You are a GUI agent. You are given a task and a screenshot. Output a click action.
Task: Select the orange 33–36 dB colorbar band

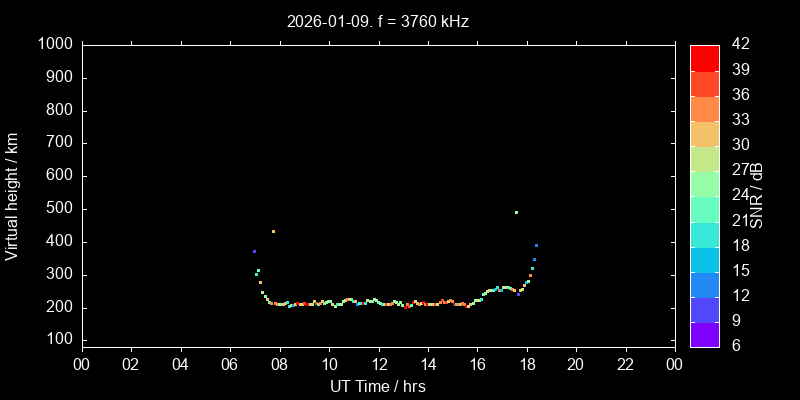coord(705,108)
